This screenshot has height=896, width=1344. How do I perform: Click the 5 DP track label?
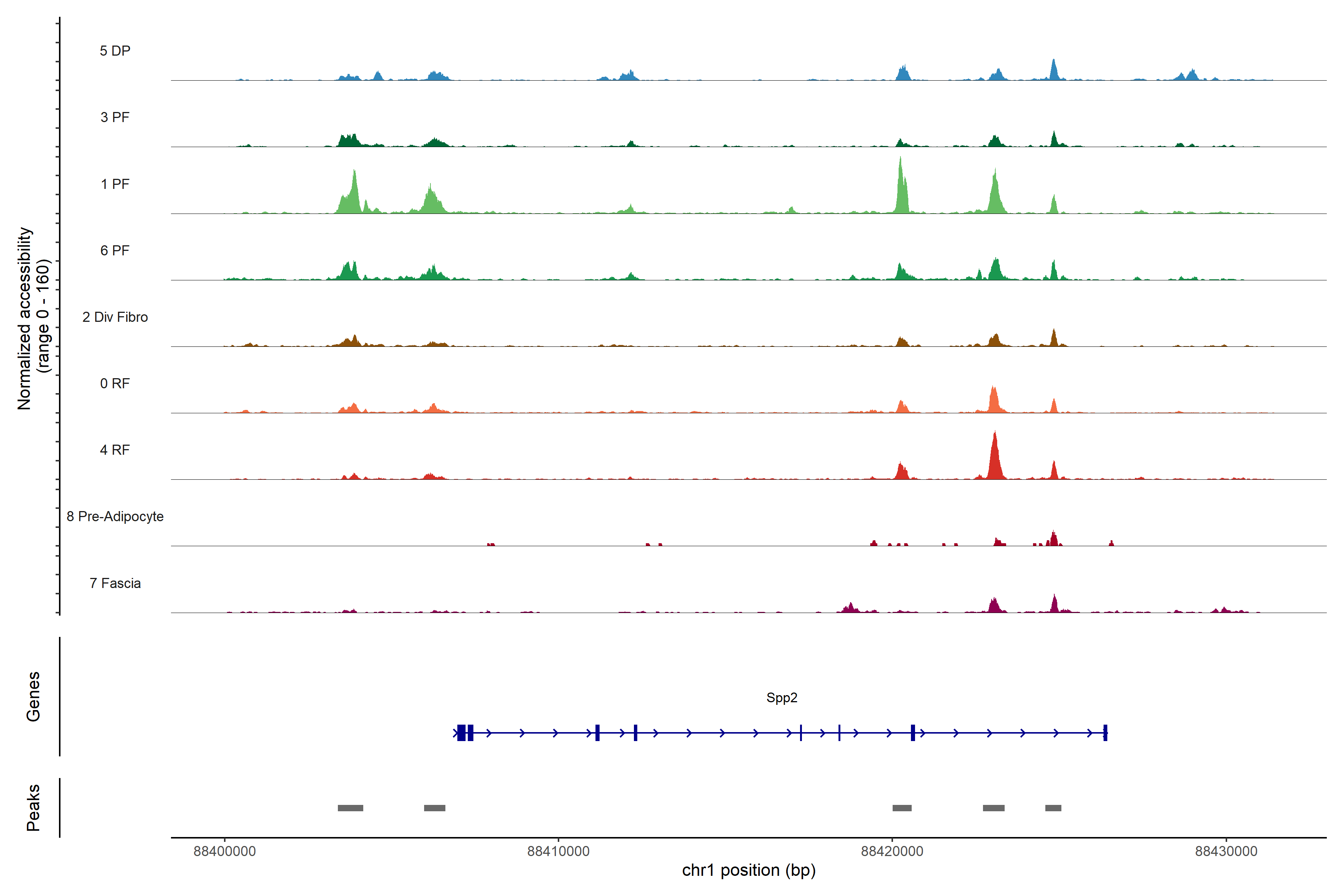[x=115, y=51]
